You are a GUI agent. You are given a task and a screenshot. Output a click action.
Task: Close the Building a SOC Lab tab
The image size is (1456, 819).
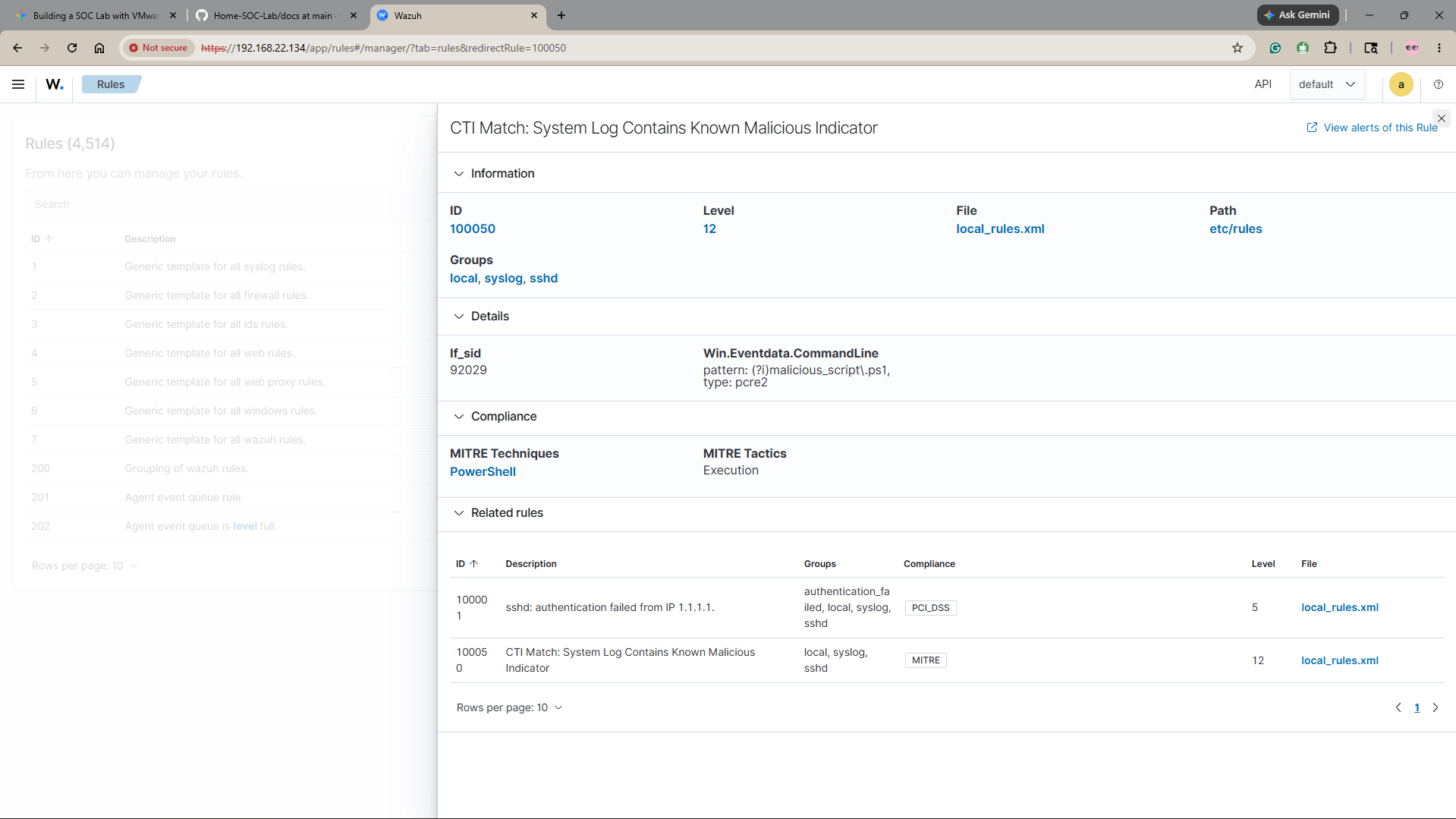coord(173,15)
